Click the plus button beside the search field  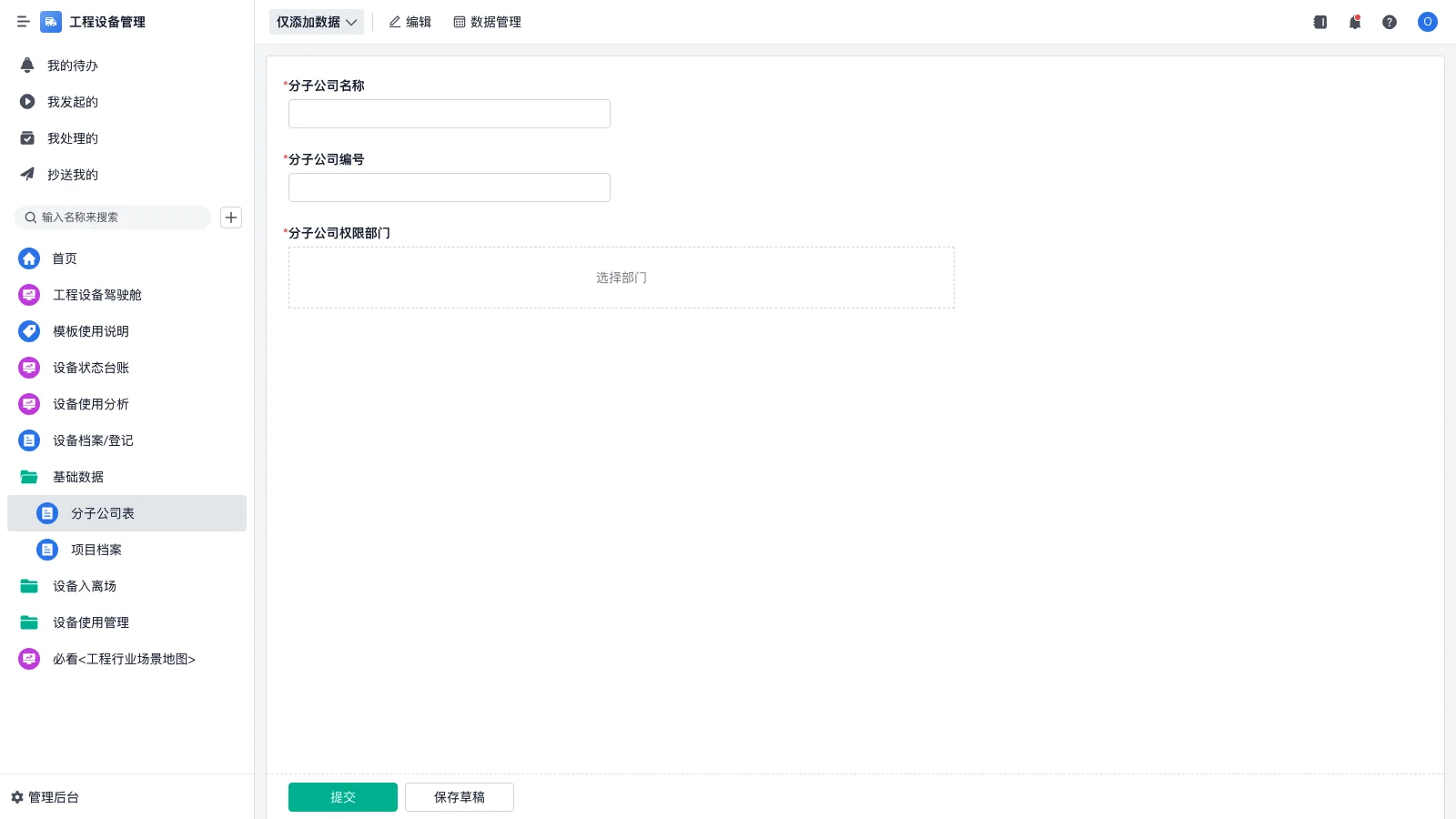coord(231,217)
